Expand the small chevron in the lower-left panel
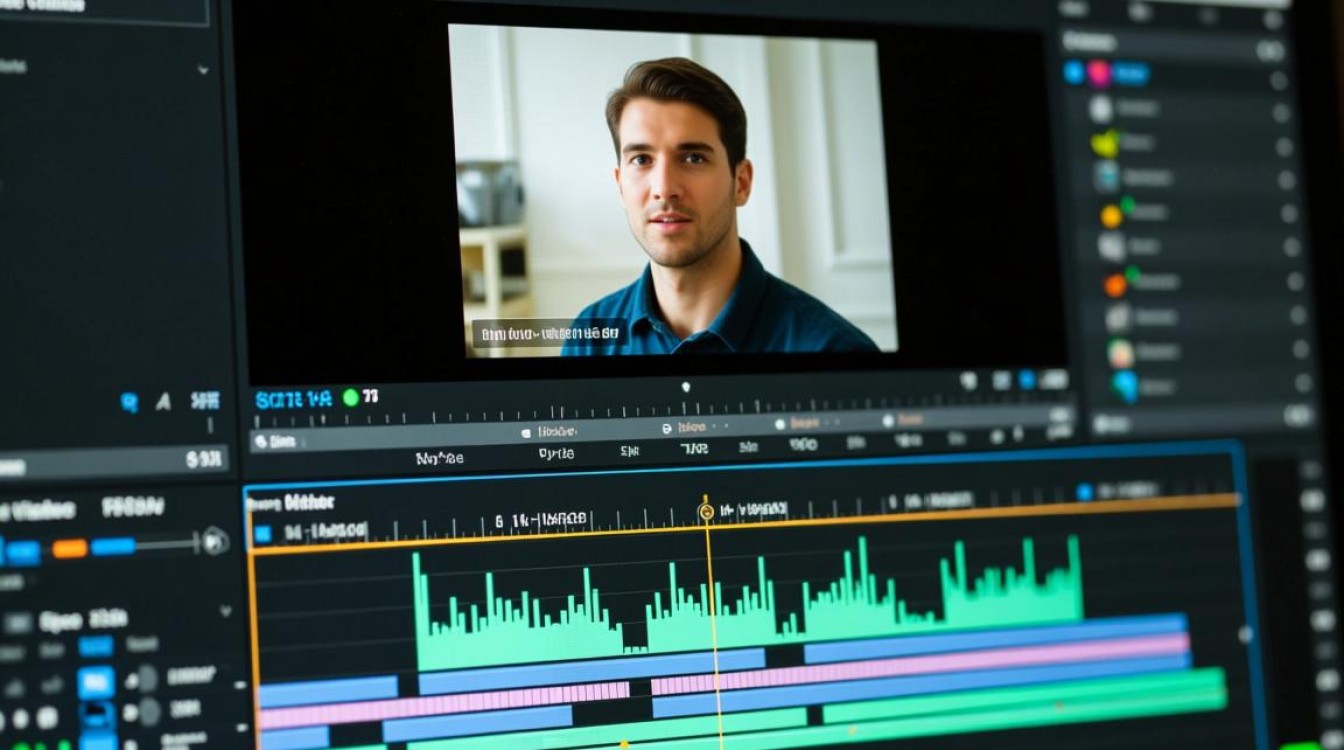This screenshot has width=1344, height=750. point(225,610)
